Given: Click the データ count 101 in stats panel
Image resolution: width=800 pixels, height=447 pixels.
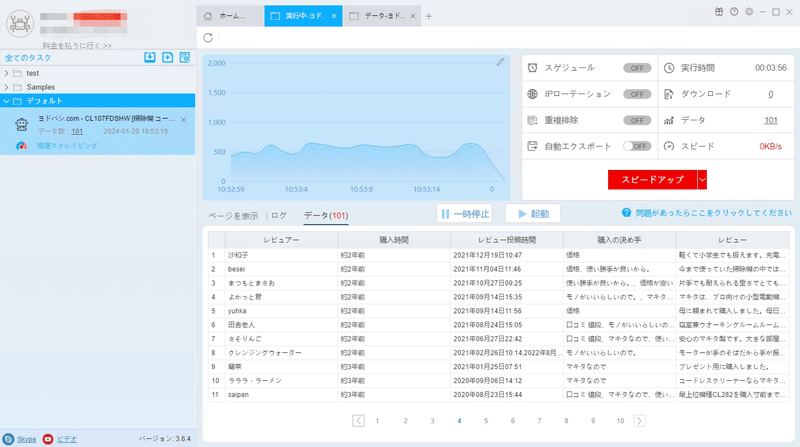Looking at the screenshot, I should [x=770, y=120].
